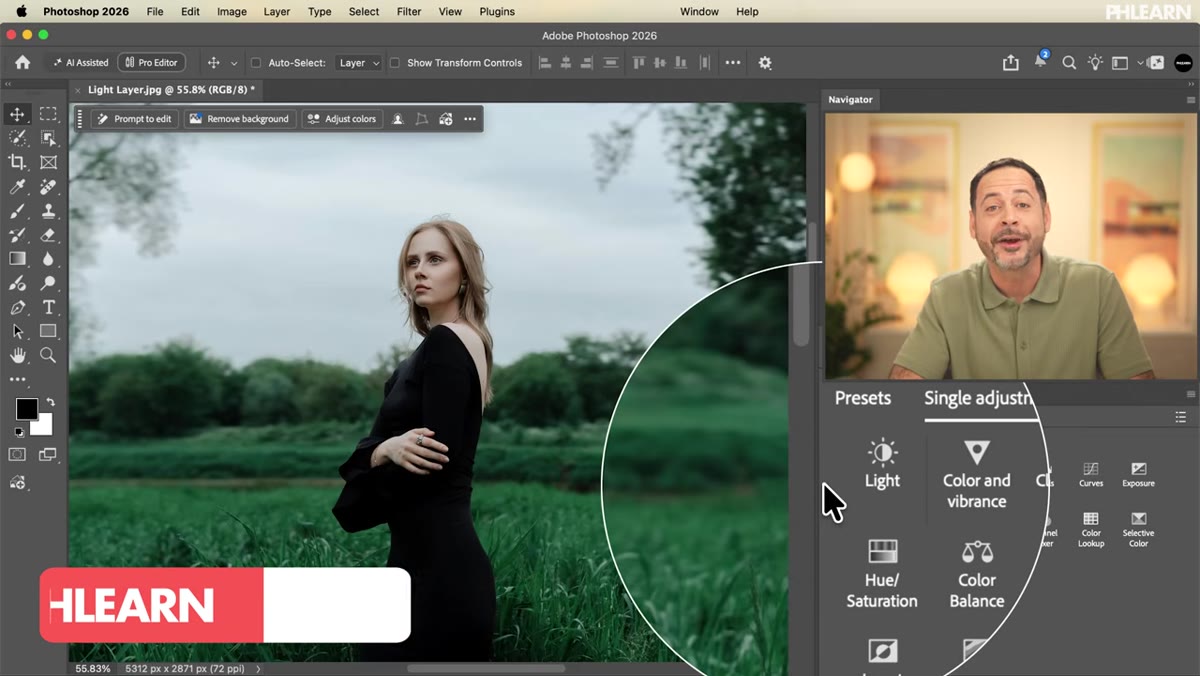Open Change Screen Mode button
Screen dimensions: 1200x676
pos(48,455)
